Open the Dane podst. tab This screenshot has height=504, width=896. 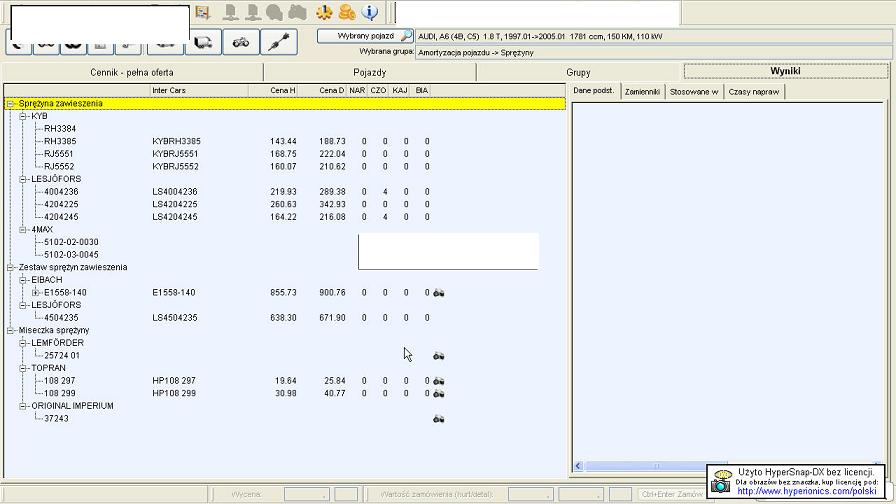[x=594, y=91]
